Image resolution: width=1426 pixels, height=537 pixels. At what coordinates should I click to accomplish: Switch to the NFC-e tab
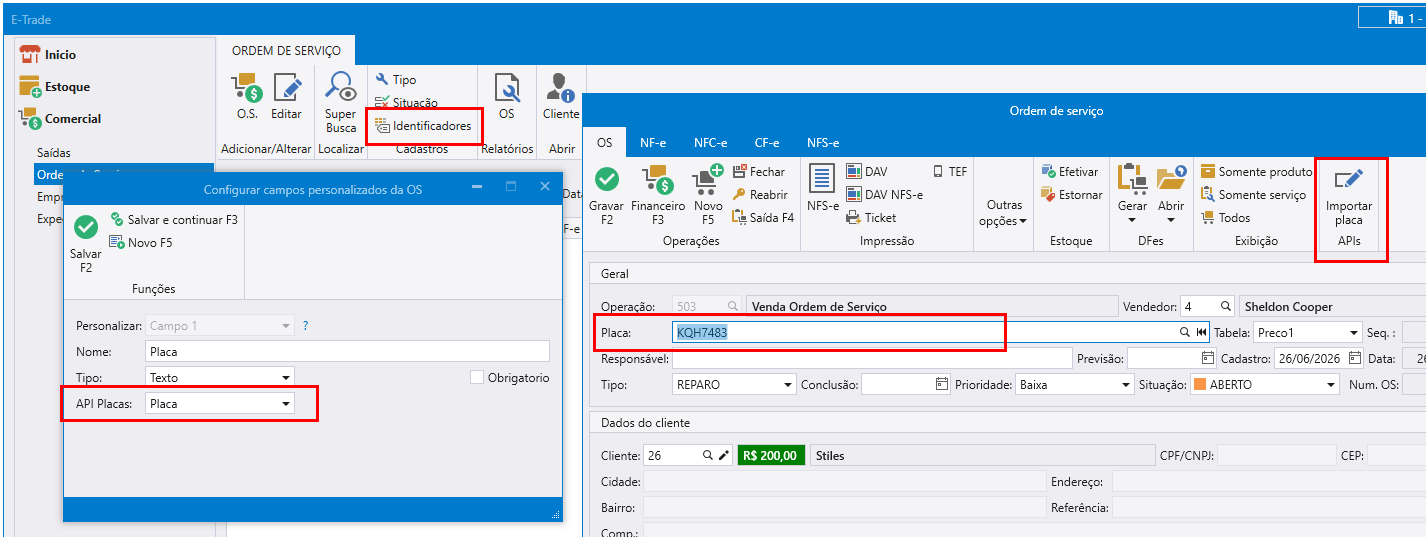tap(710, 143)
